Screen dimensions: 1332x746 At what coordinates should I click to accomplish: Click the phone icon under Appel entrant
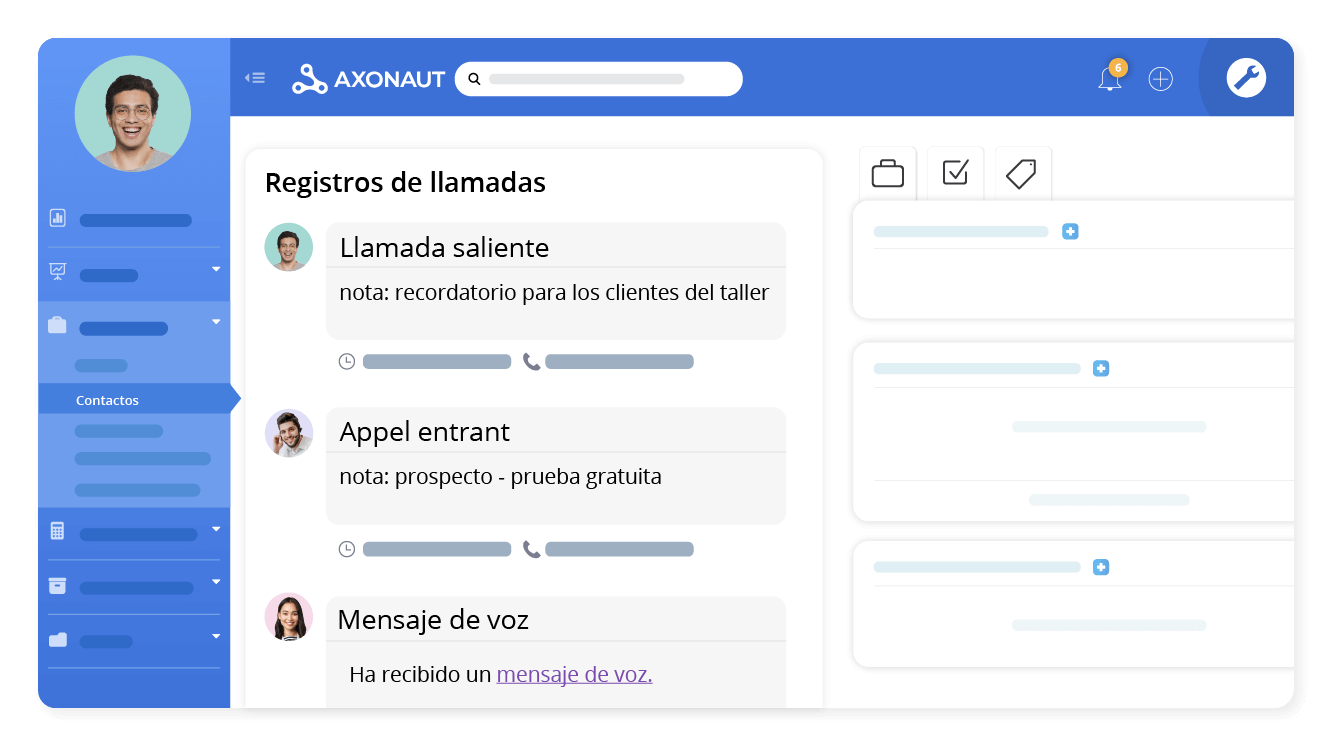point(531,548)
